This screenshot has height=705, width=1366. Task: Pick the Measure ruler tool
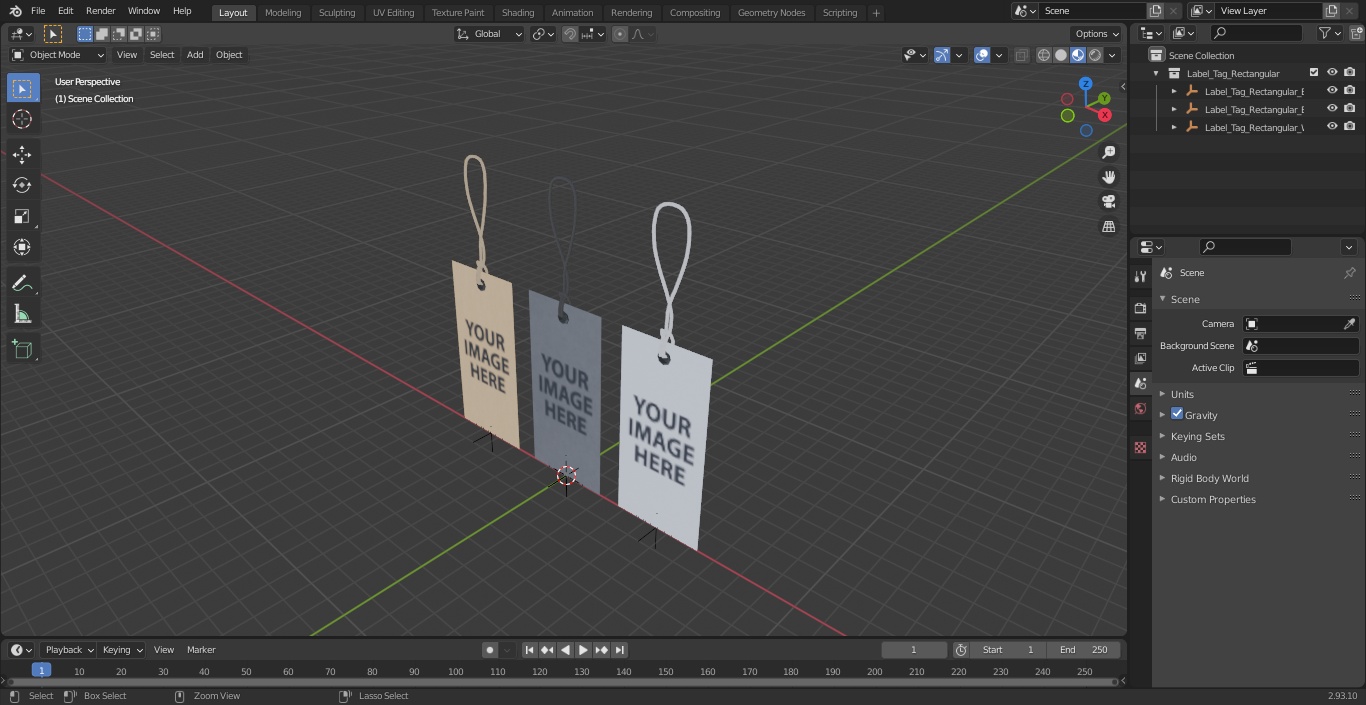[22, 315]
